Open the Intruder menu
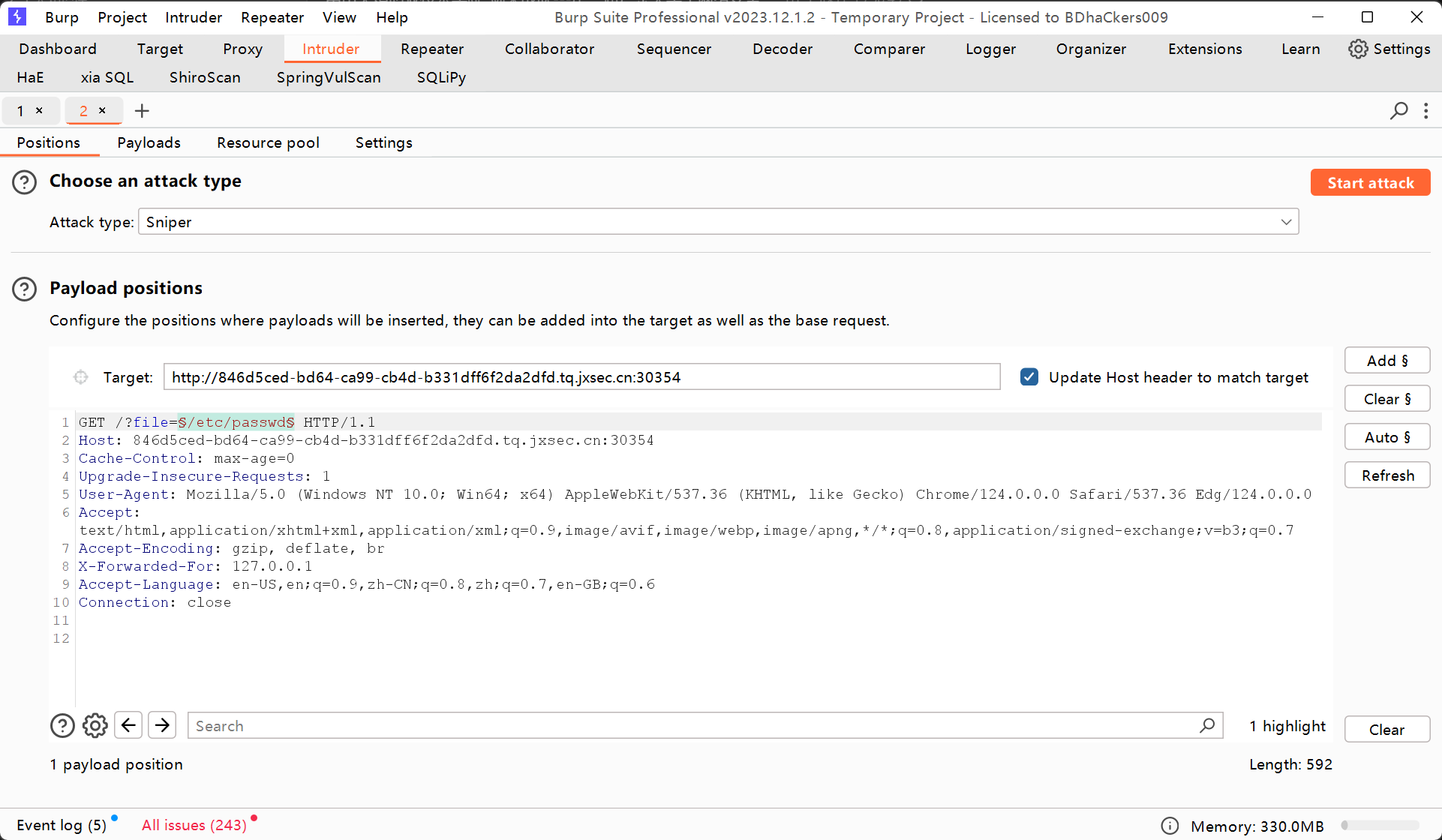 (194, 17)
